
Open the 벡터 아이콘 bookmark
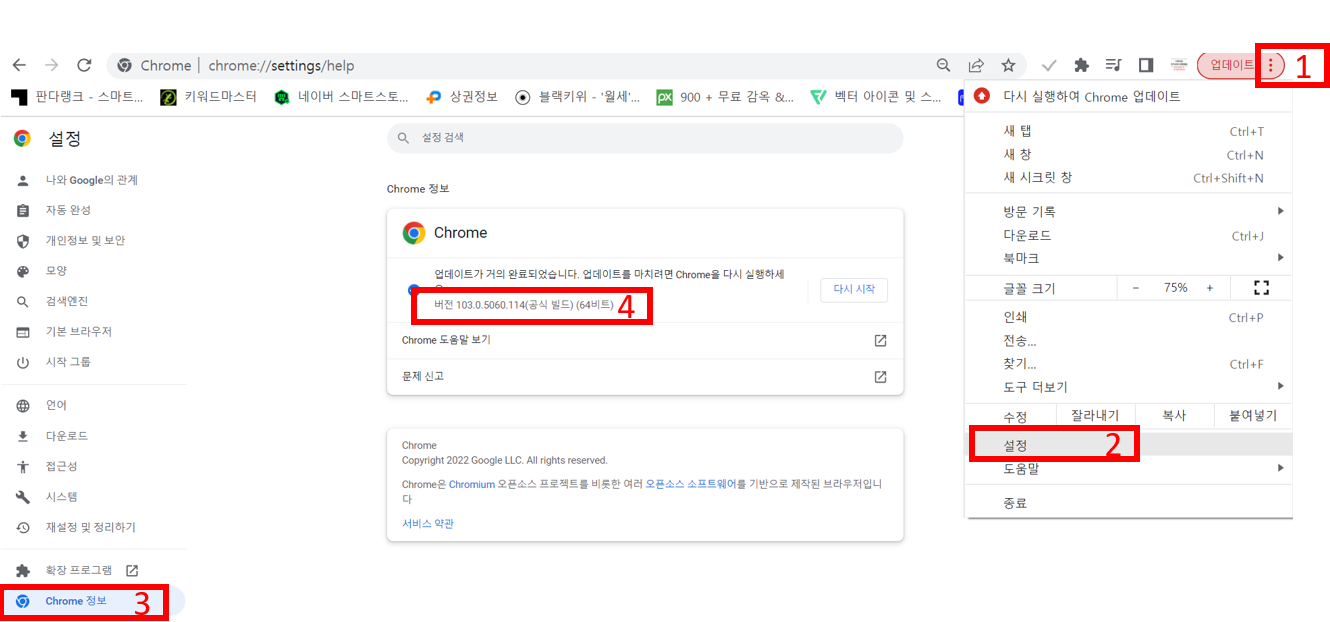tap(876, 97)
